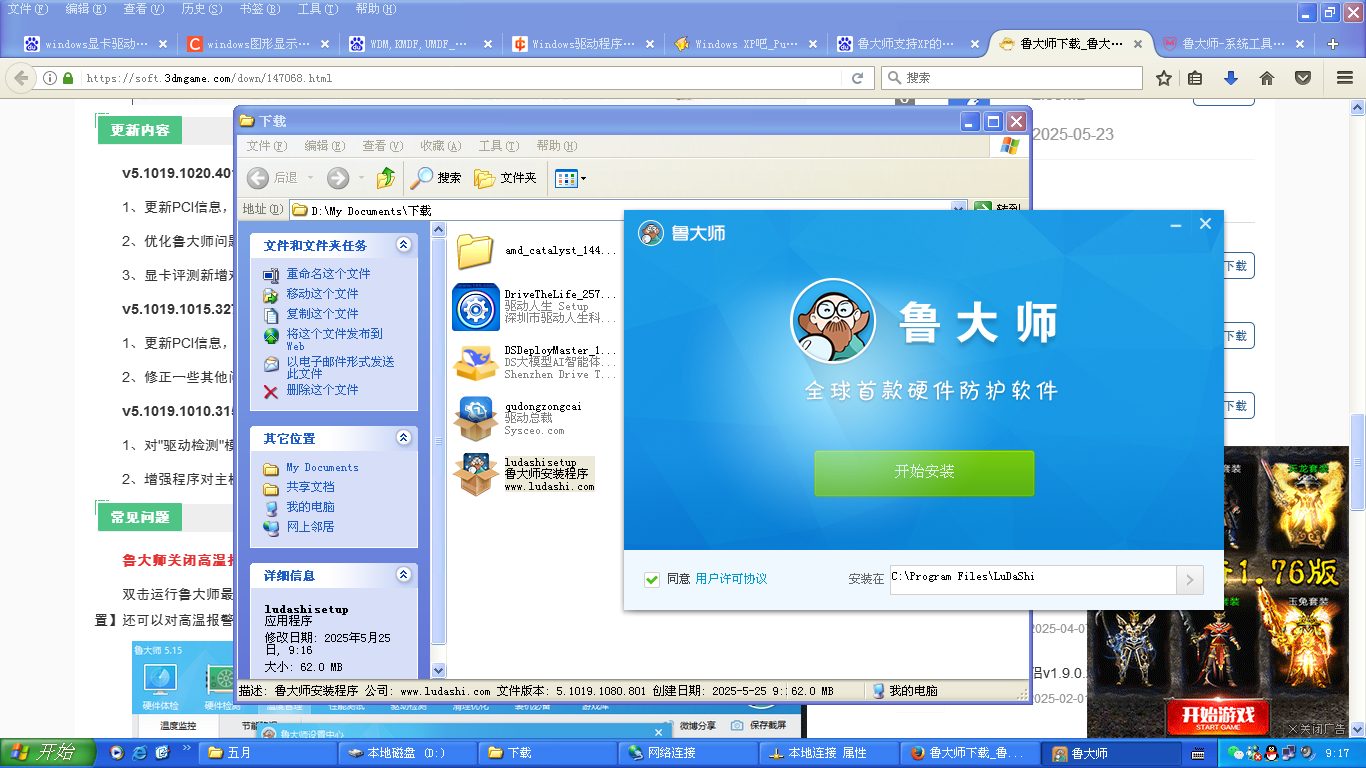
Task: Click 复制这个文件 task link
Action: 322,314
